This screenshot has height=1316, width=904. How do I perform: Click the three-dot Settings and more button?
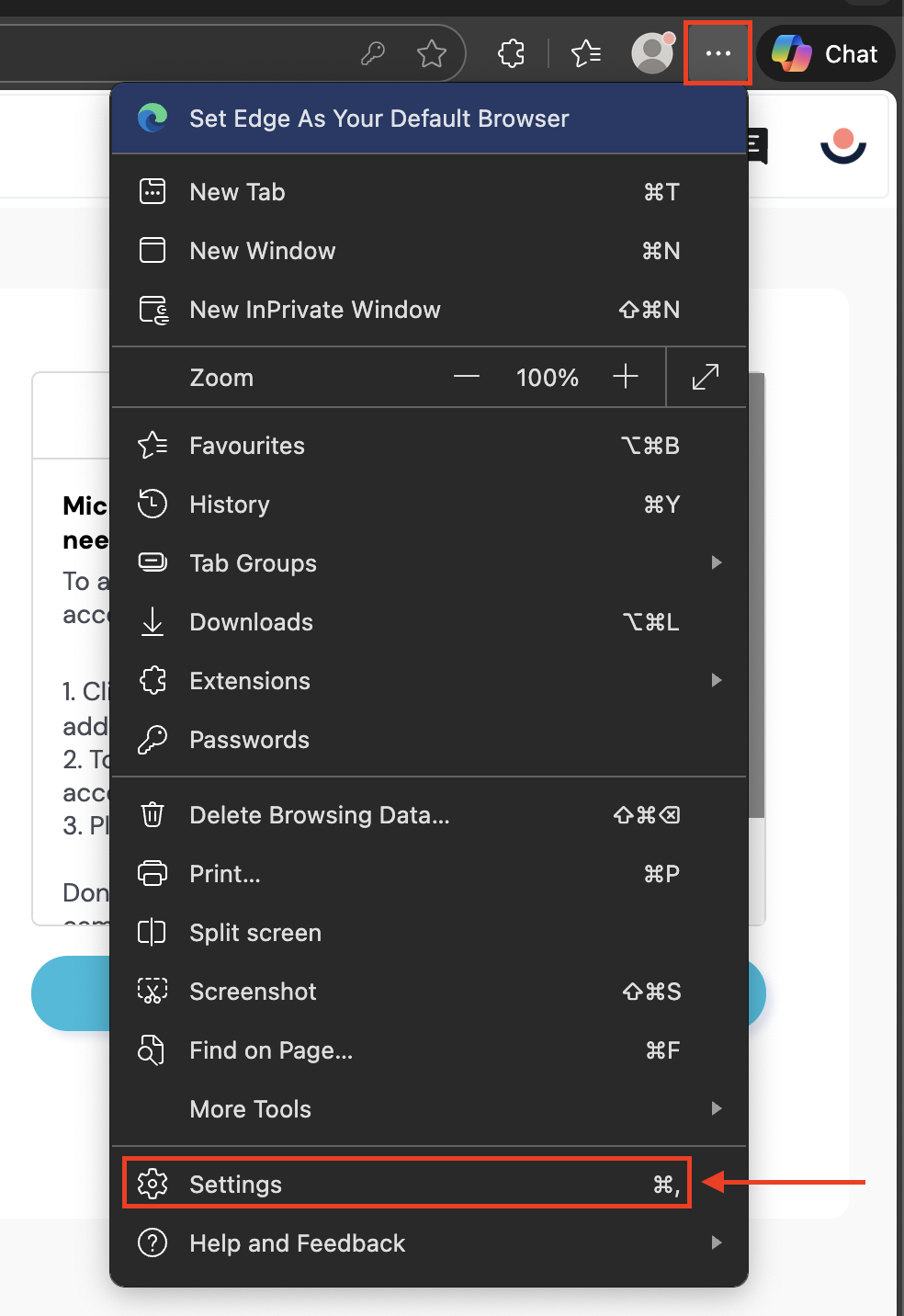718,53
